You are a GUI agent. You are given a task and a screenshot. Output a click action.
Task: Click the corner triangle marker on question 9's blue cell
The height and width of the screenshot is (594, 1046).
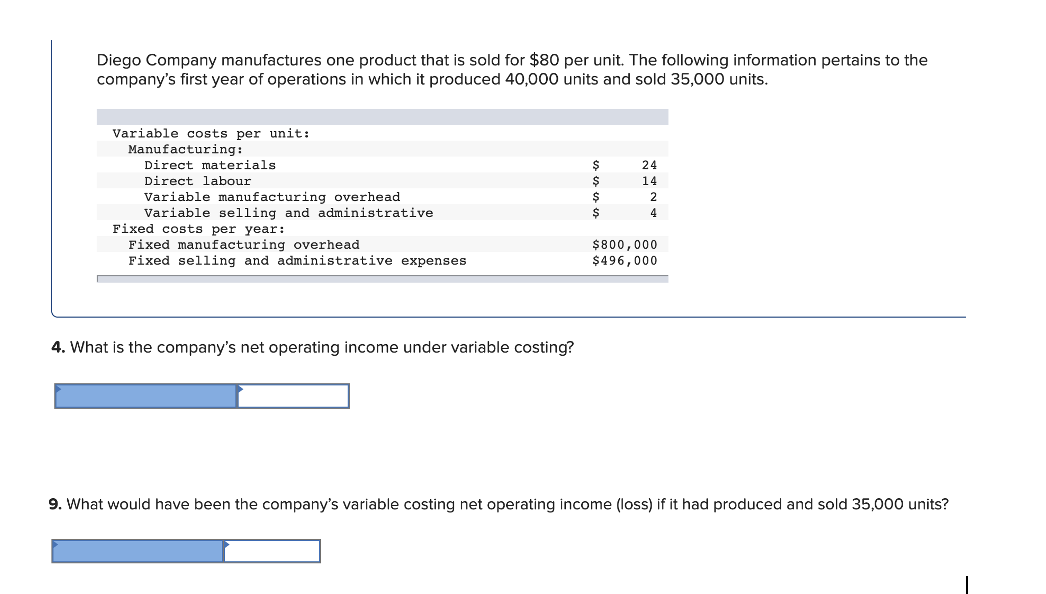pos(55,545)
